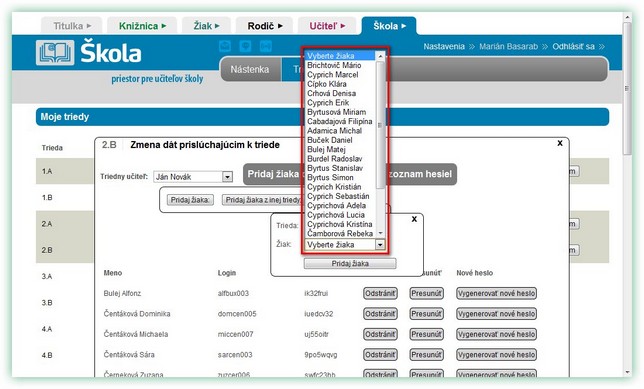This screenshot has height=389, width=644.
Task: Open the Žiak Vyberte žiaka dropdown arrow
Action: 380,245
